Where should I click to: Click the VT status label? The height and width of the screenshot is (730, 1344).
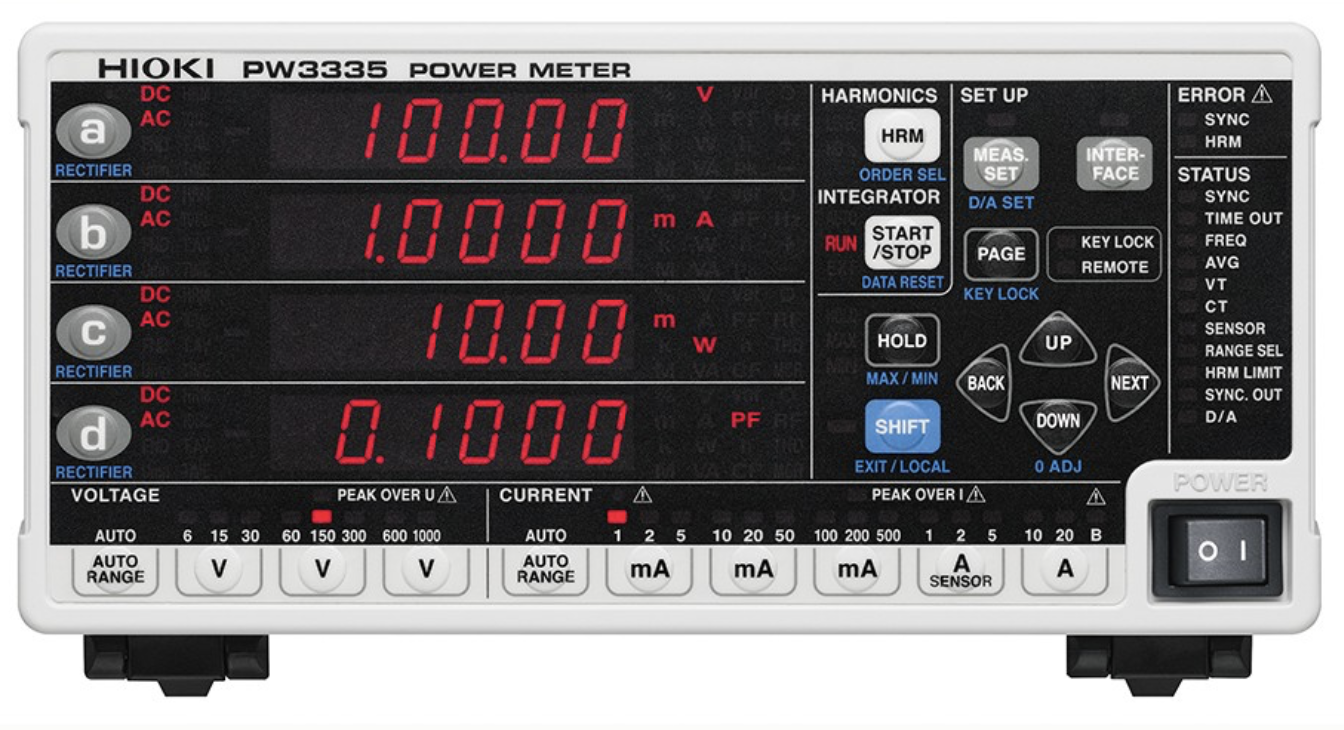[1215, 284]
